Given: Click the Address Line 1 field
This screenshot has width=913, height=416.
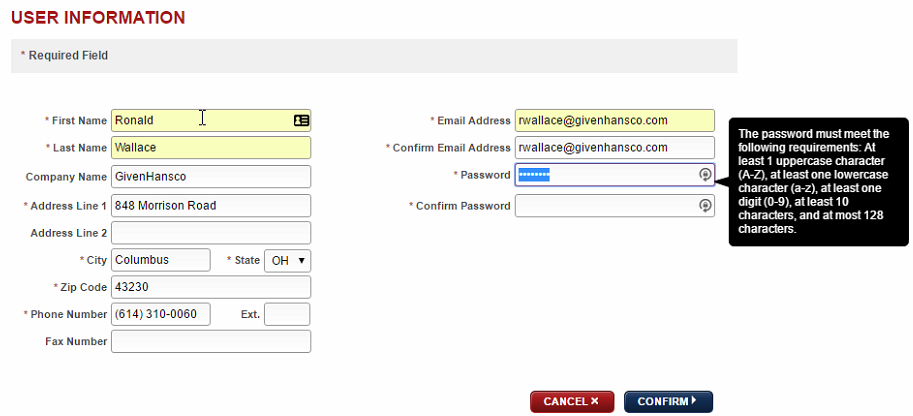Looking at the screenshot, I should 211,206.
